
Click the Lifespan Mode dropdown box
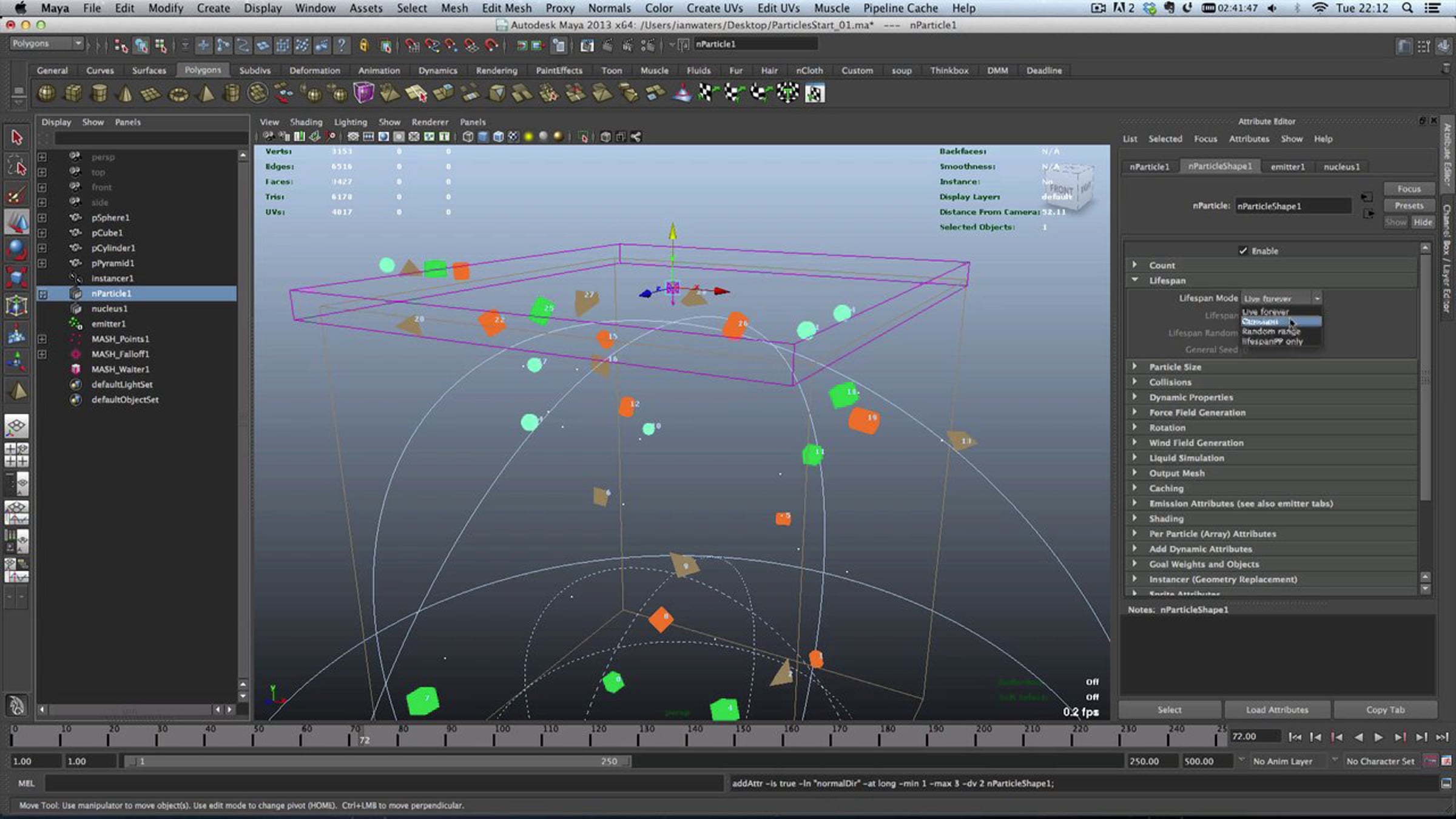point(1281,298)
